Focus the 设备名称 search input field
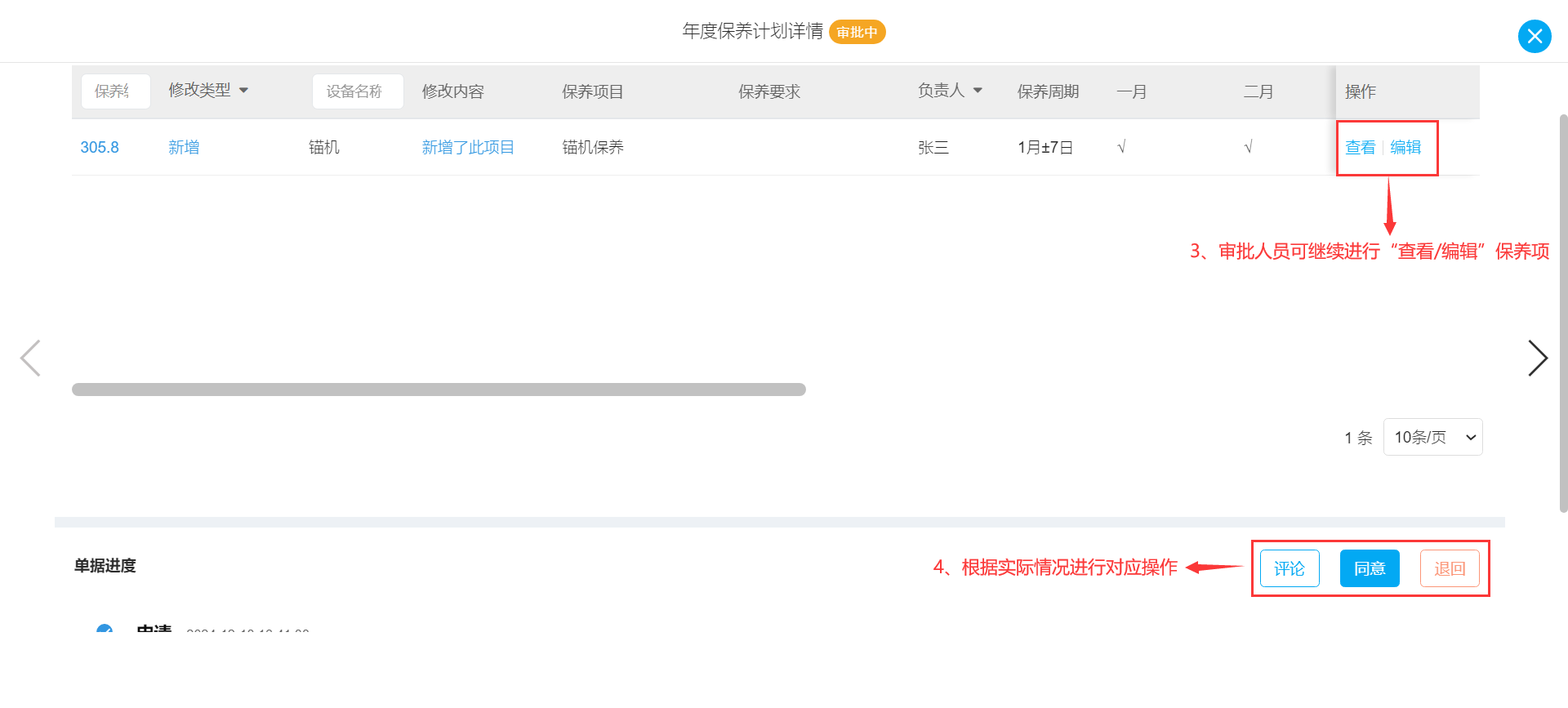The width and height of the screenshot is (1568, 708). click(x=358, y=91)
